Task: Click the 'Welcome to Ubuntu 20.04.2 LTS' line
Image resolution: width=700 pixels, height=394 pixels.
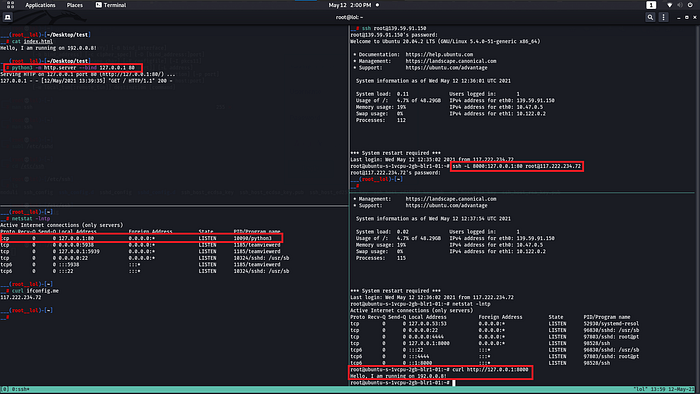Action: [445, 41]
